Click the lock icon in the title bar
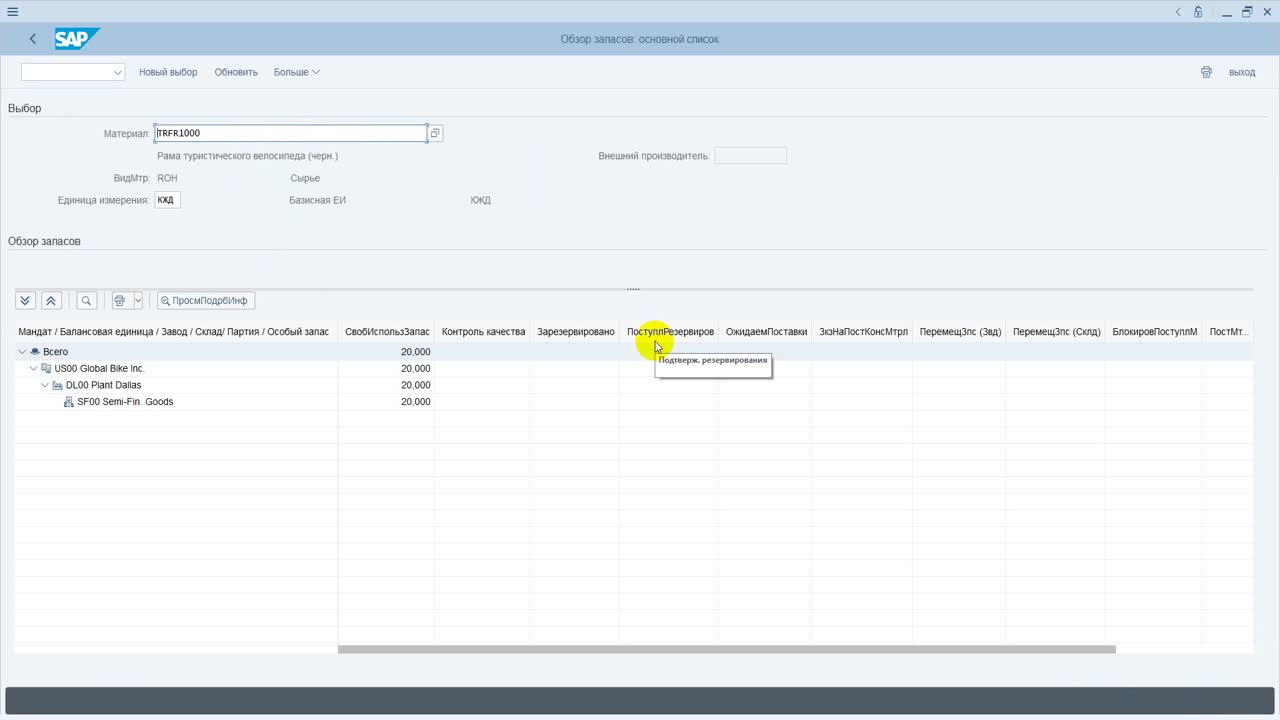Screen dimensions: 1280x720 click(x=1198, y=12)
